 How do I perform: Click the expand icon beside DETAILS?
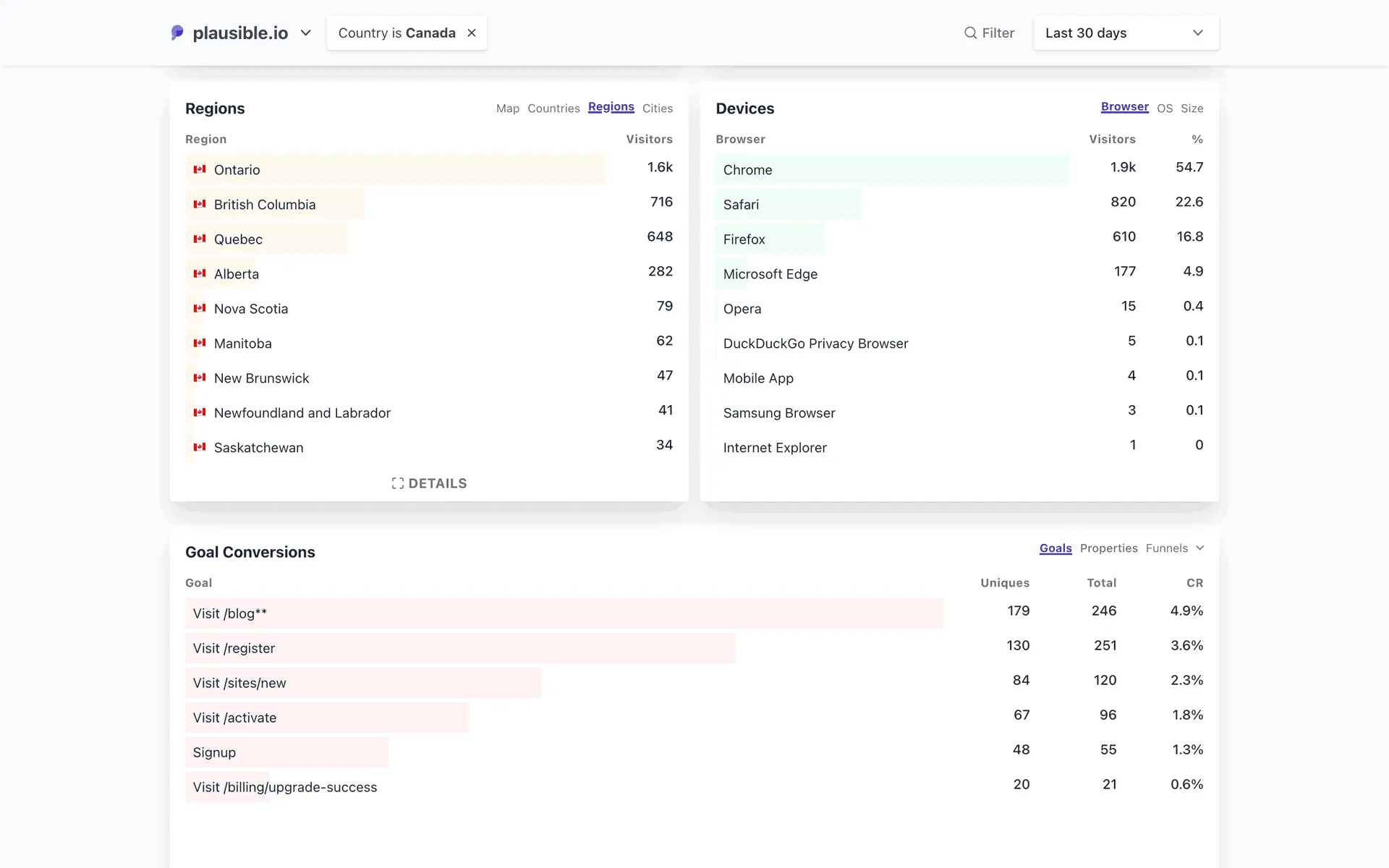point(397,483)
